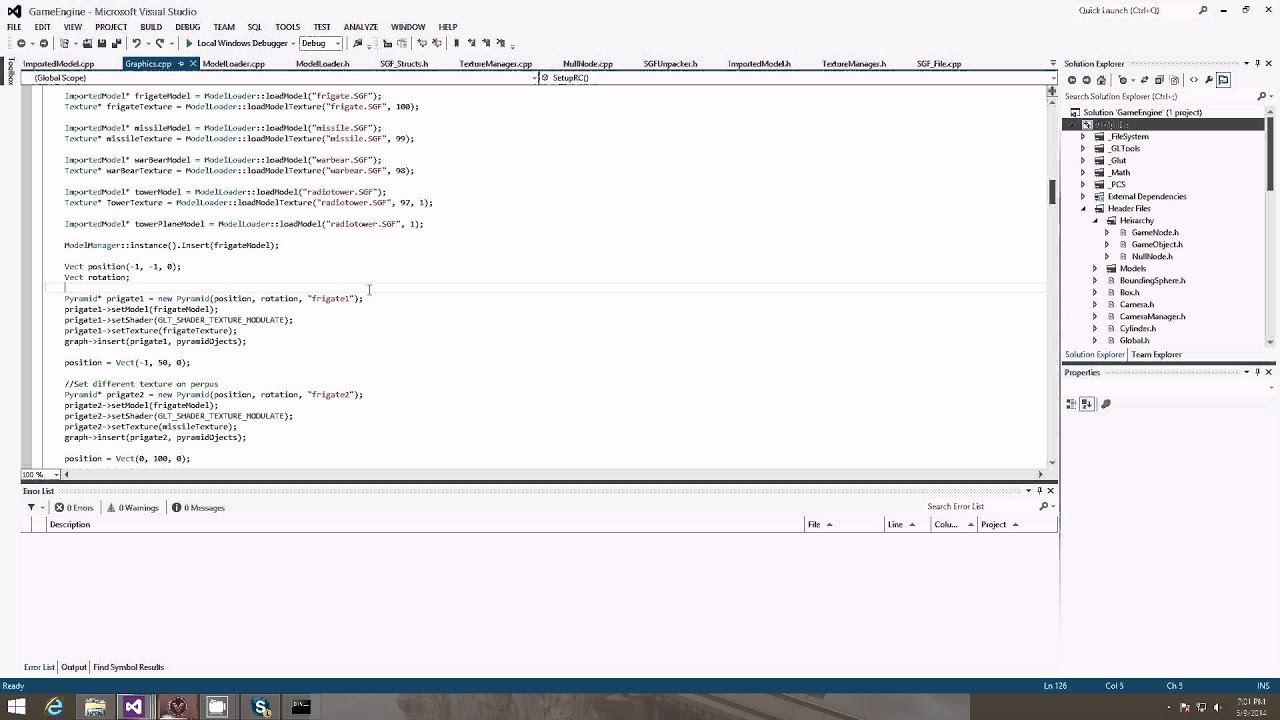The height and width of the screenshot is (720, 1280).
Task: Click the Properties wrench icon
Action: (1208, 80)
